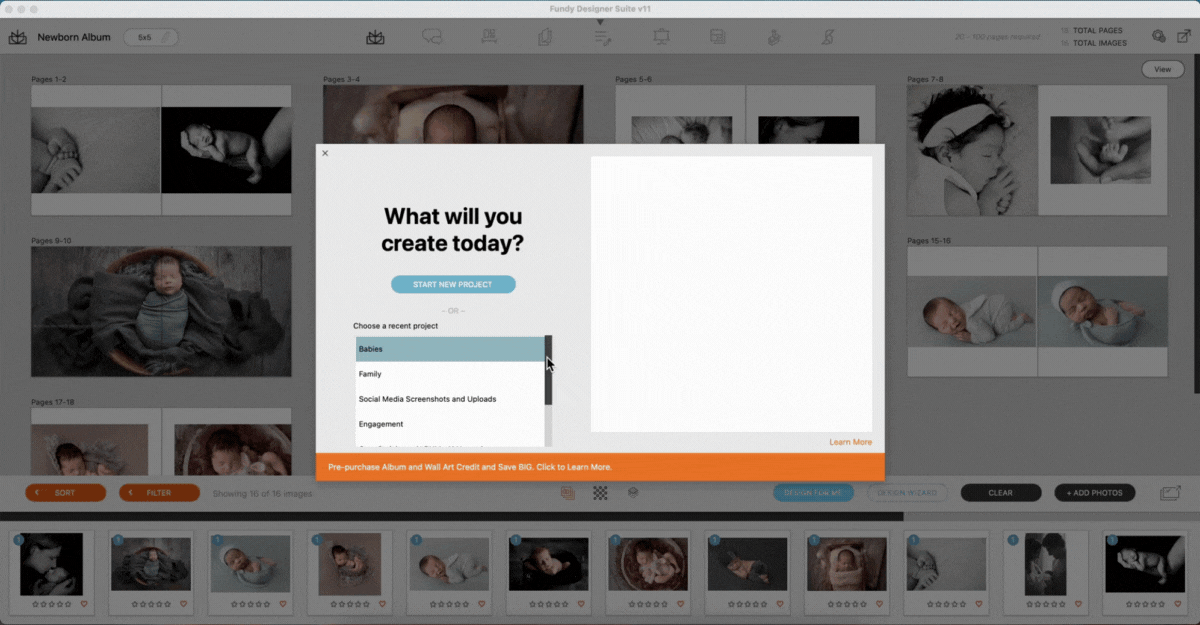
Task: Click the checkerboard icon in bottom bar
Action: click(600, 493)
